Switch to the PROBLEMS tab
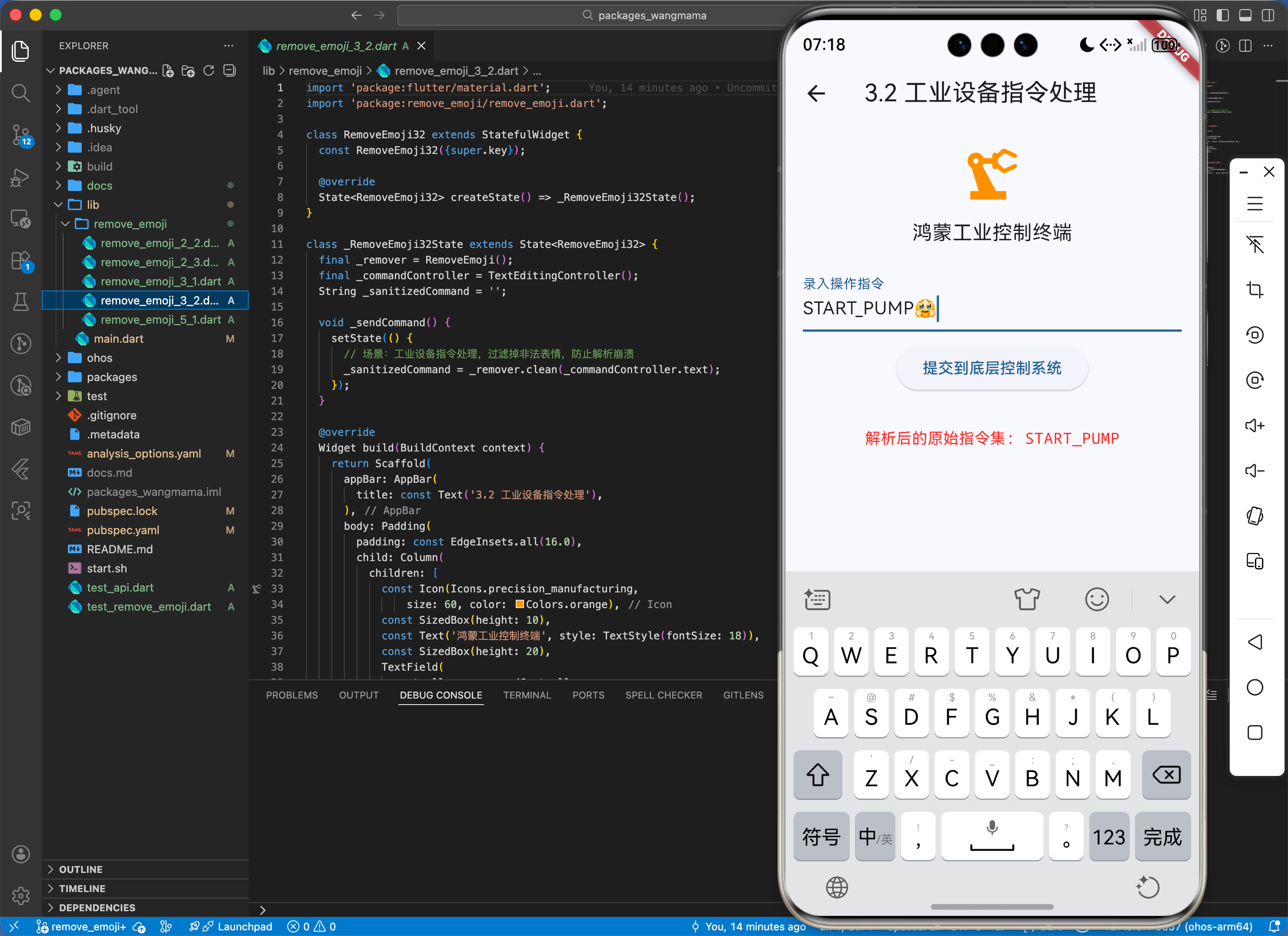The width and height of the screenshot is (1288, 936). click(292, 695)
